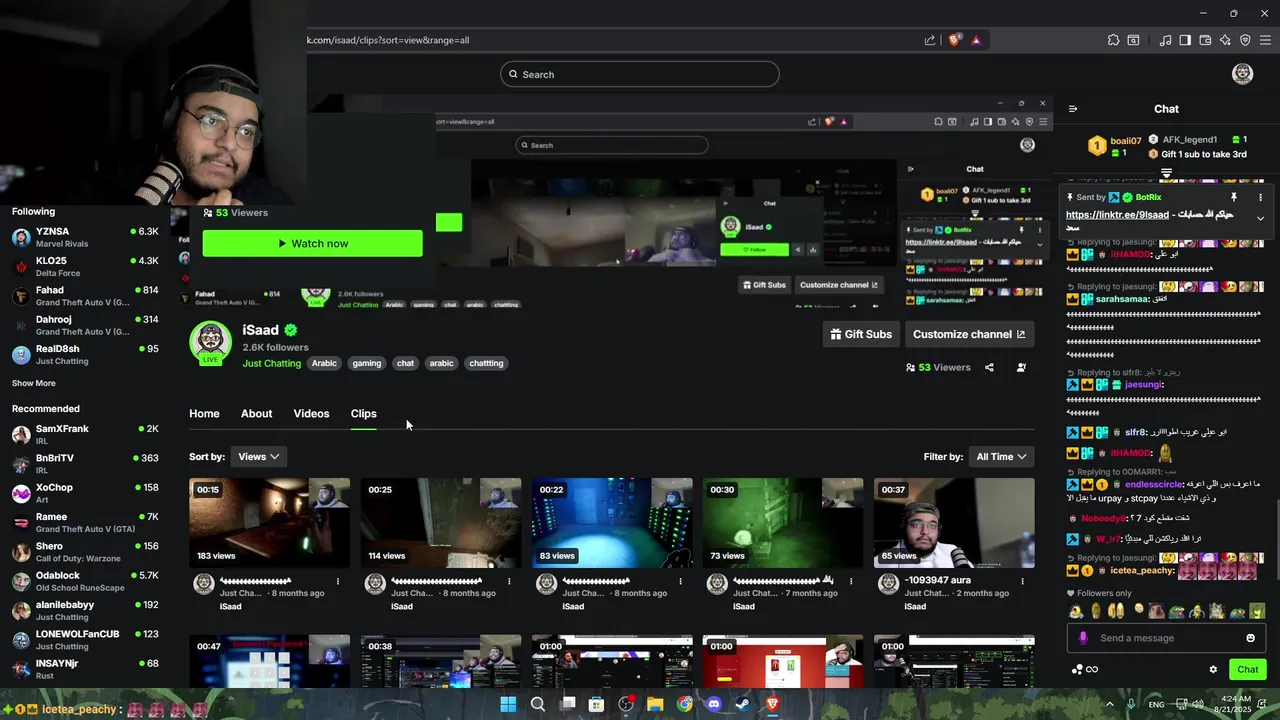Open Brave Leo AI sparkle icon

pyautogui.click(x=1225, y=40)
